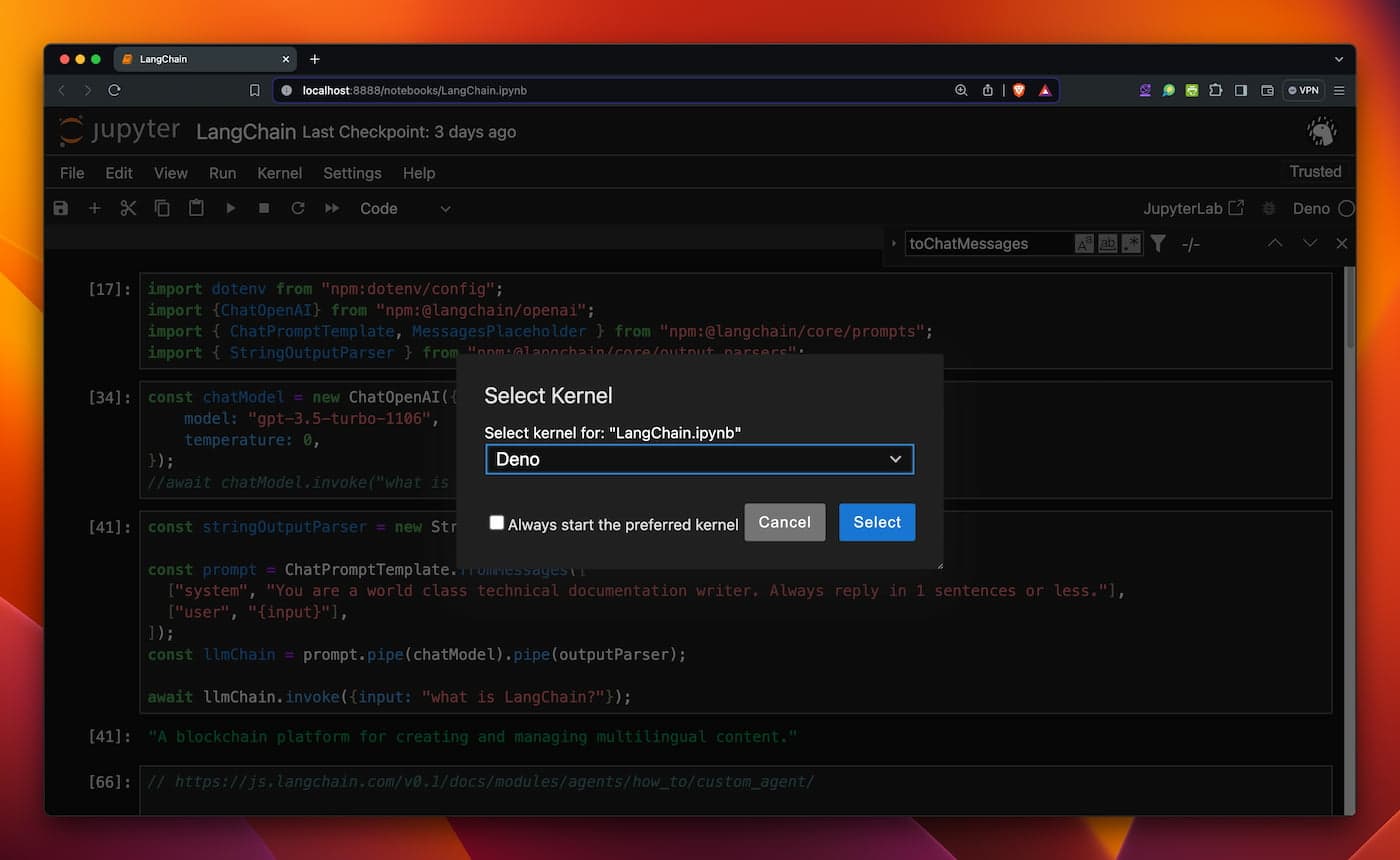The width and height of the screenshot is (1400, 860).
Task: Open the File menu
Action: (72, 173)
